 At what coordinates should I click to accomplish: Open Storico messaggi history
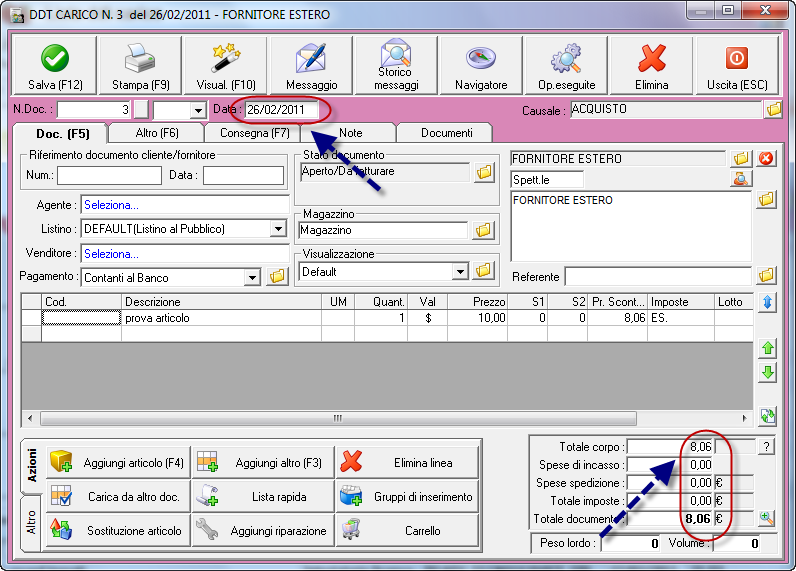[396, 65]
